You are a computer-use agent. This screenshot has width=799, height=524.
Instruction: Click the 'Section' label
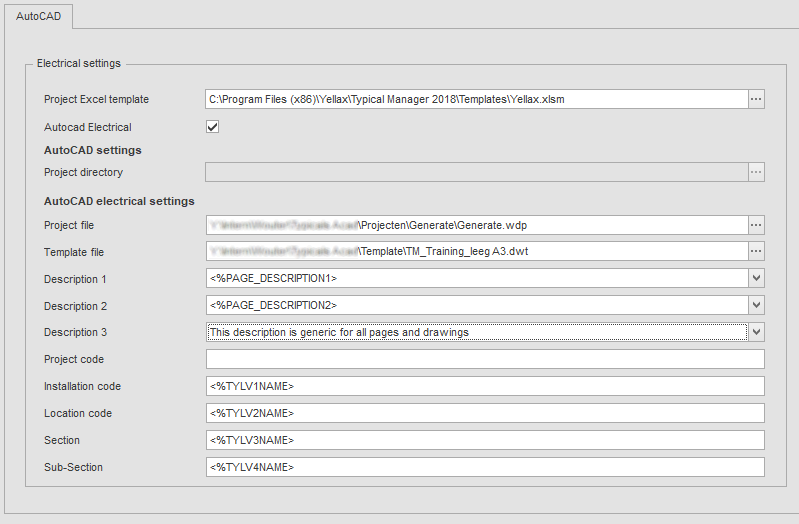[62, 440]
